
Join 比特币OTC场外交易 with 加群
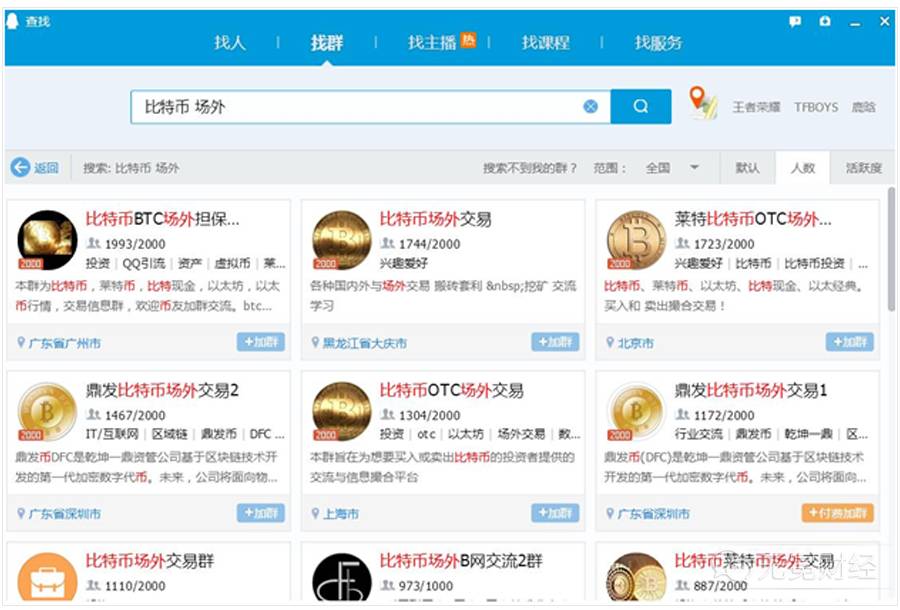(x=555, y=512)
